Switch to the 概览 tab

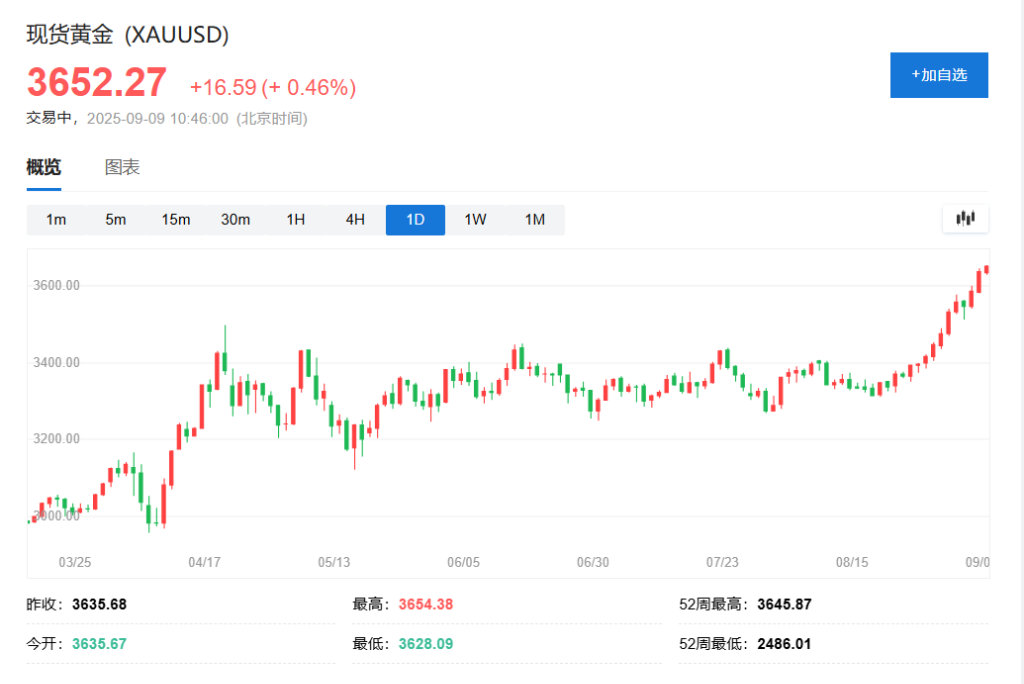(x=43, y=166)
